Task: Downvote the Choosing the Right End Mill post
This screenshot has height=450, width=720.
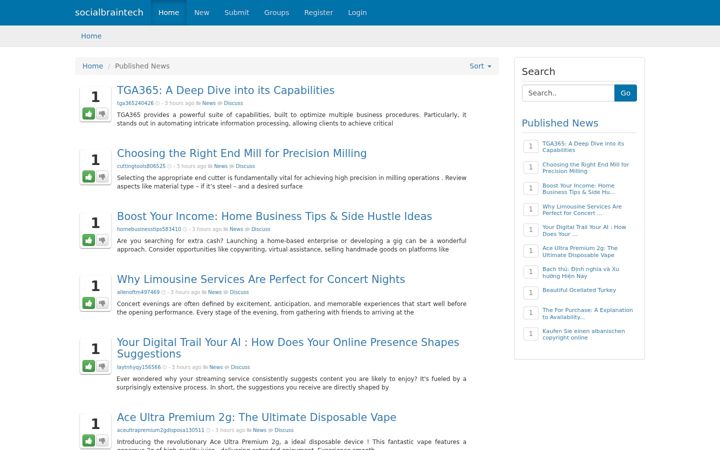Action: [x=102, y=176]
